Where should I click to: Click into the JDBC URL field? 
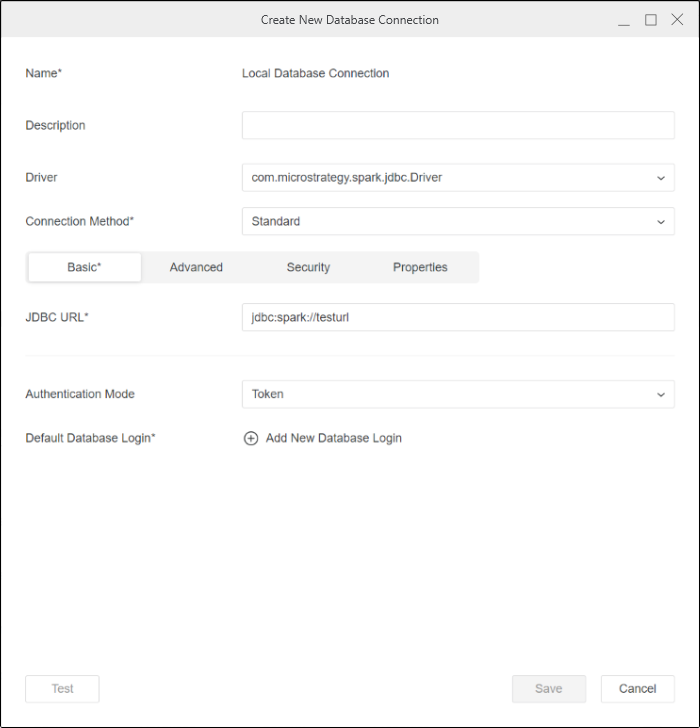click(458, 318)
